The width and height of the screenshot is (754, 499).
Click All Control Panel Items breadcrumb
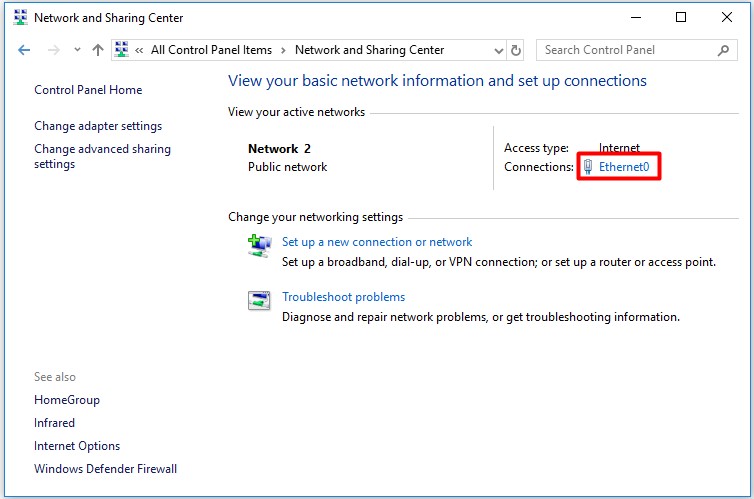[x=211, y=50]
